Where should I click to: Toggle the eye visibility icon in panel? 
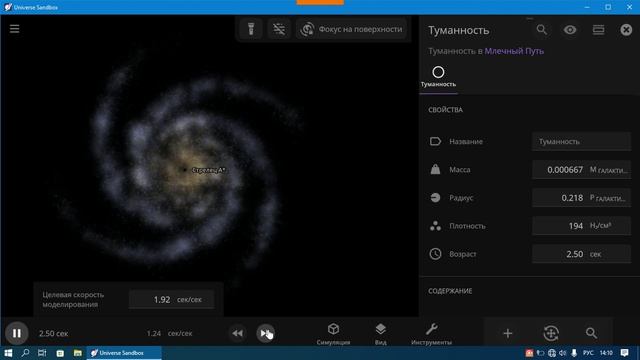click(x=570, y=29)
